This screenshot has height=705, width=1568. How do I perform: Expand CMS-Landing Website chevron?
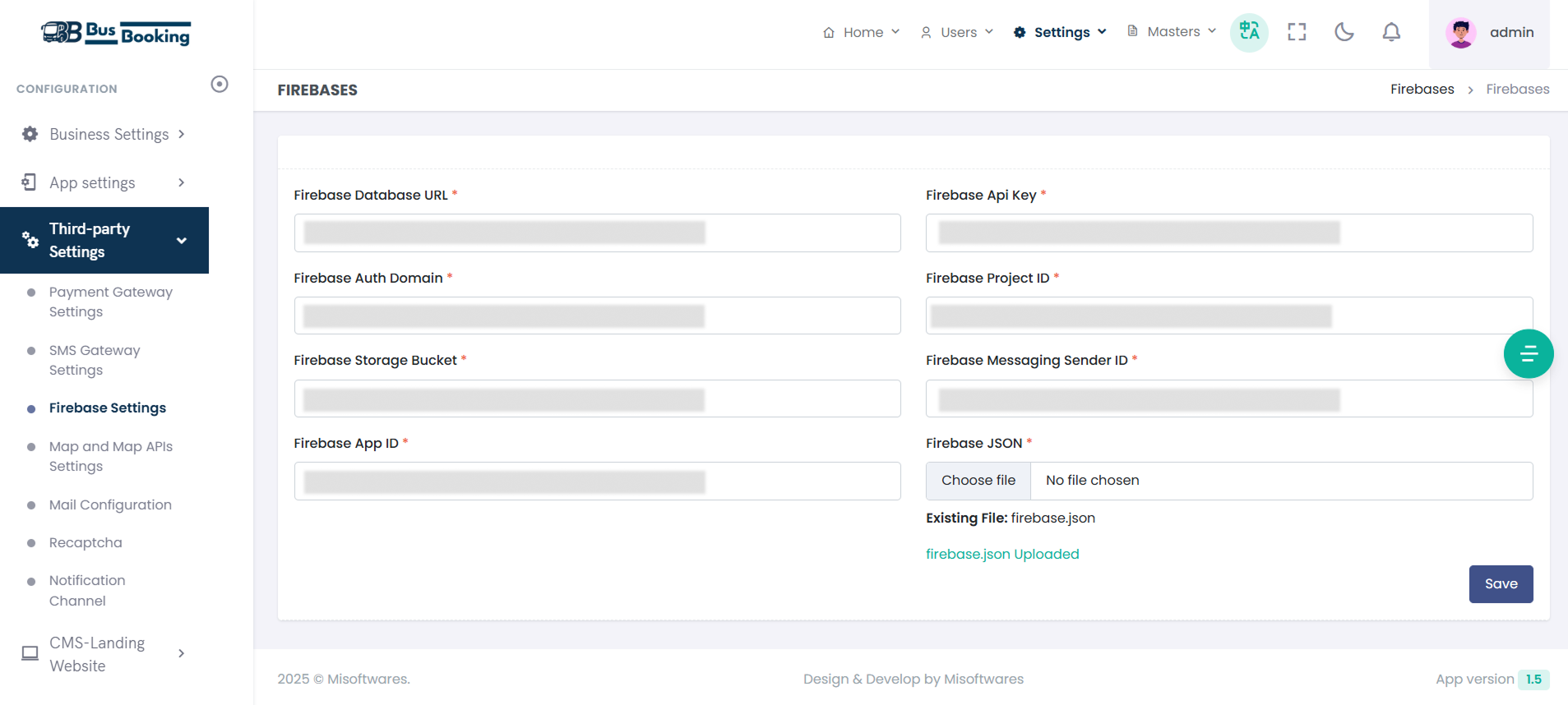coord(182,653)
